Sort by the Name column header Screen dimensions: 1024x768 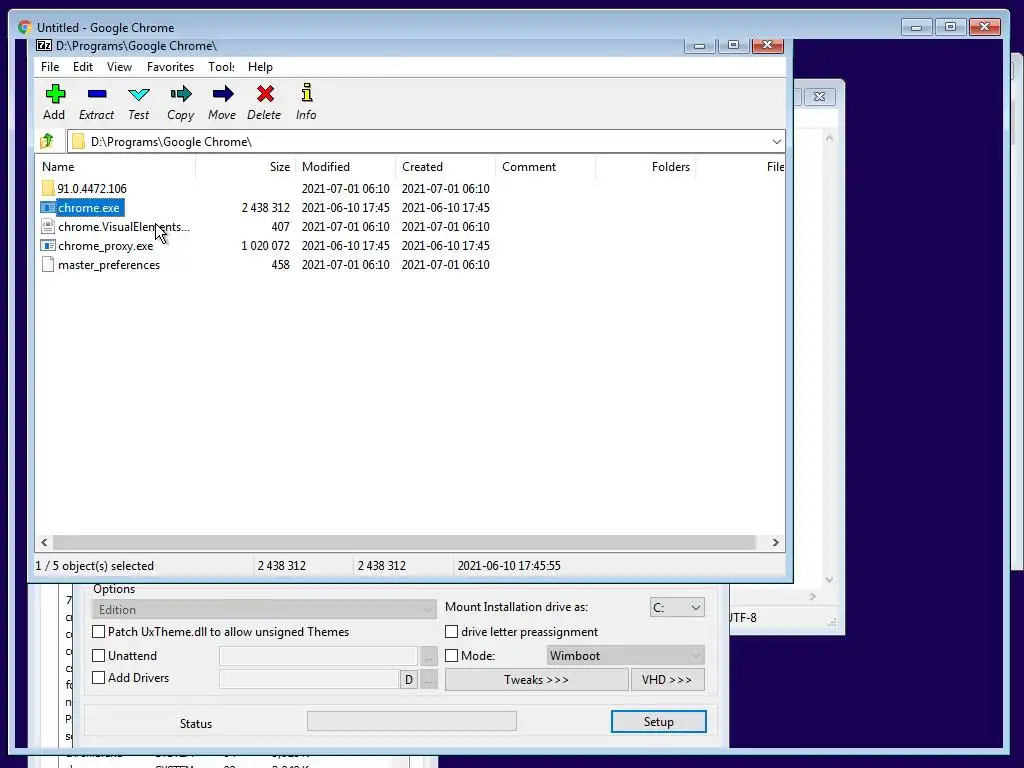click(x=116, y=167)
